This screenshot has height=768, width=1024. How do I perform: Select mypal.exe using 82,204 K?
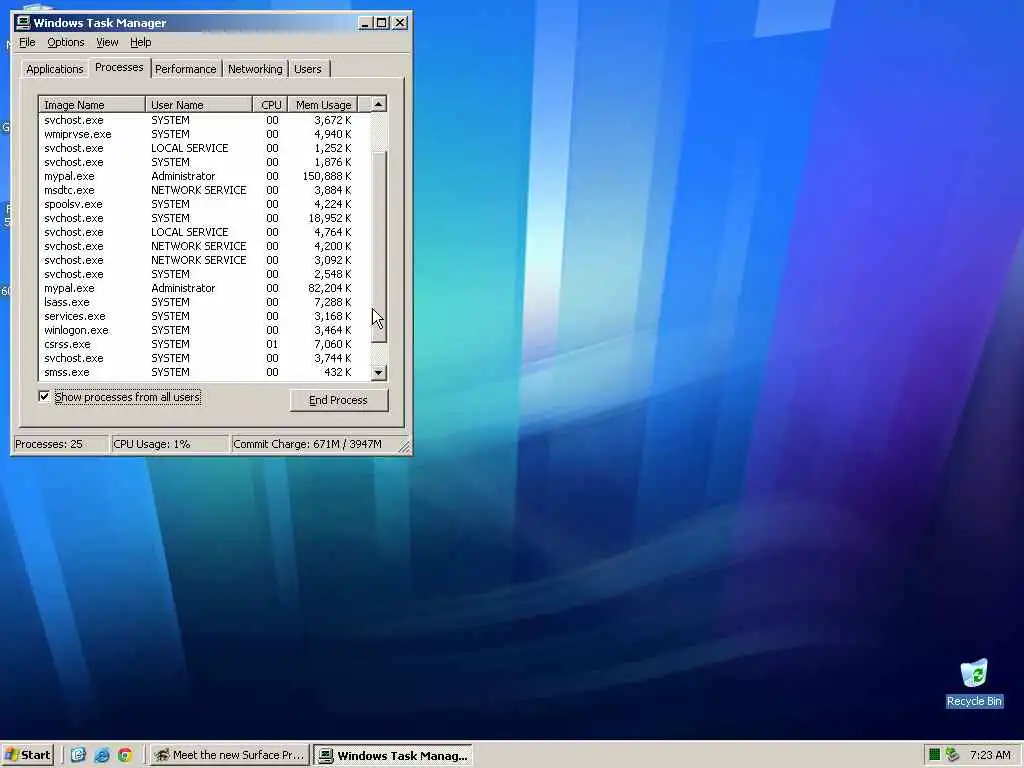point(204,288)
